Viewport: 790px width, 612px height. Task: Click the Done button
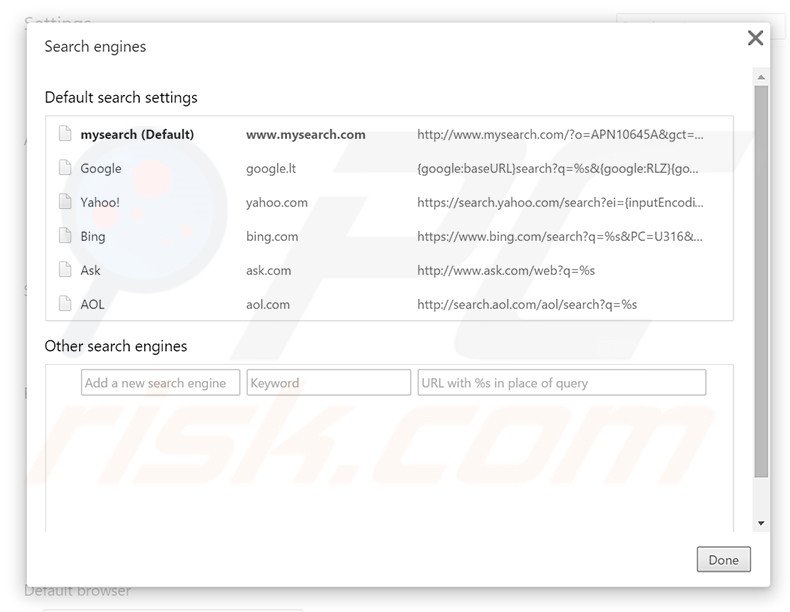point(723,560)
